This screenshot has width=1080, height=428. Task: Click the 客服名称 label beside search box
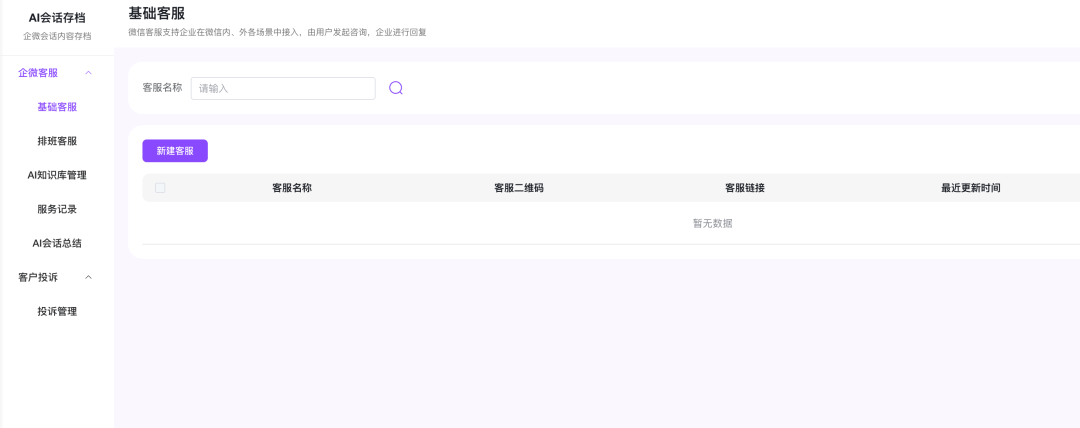[162, 88]
